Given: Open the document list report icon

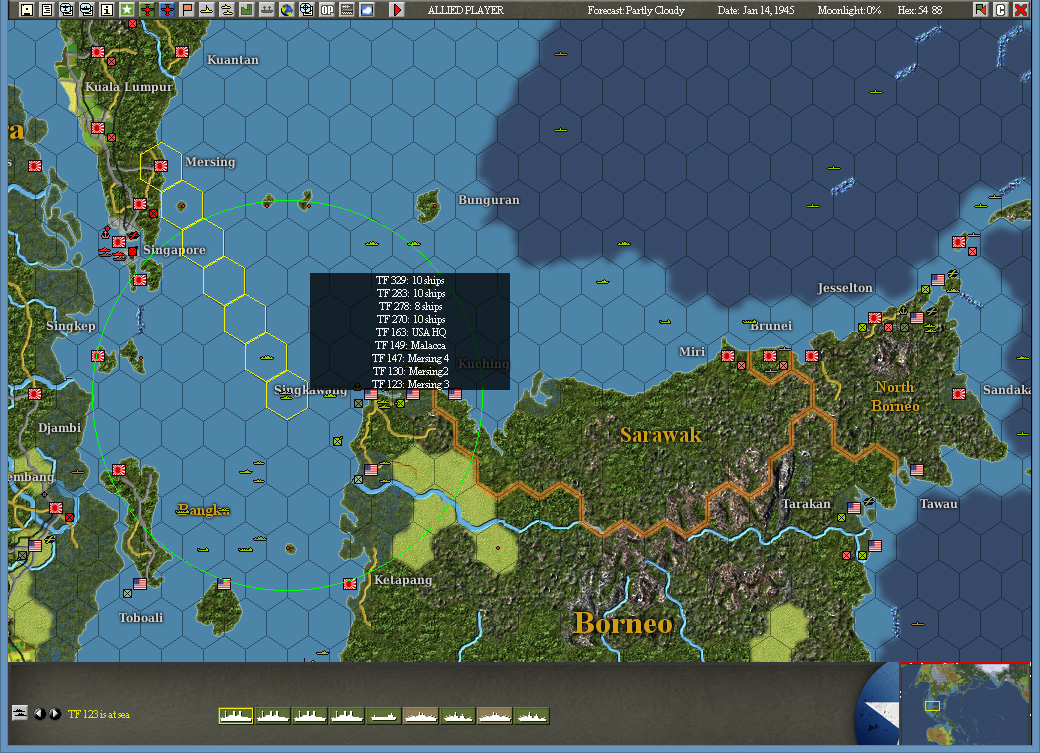Looking at the screenshot, I should [x=46, y=9].
